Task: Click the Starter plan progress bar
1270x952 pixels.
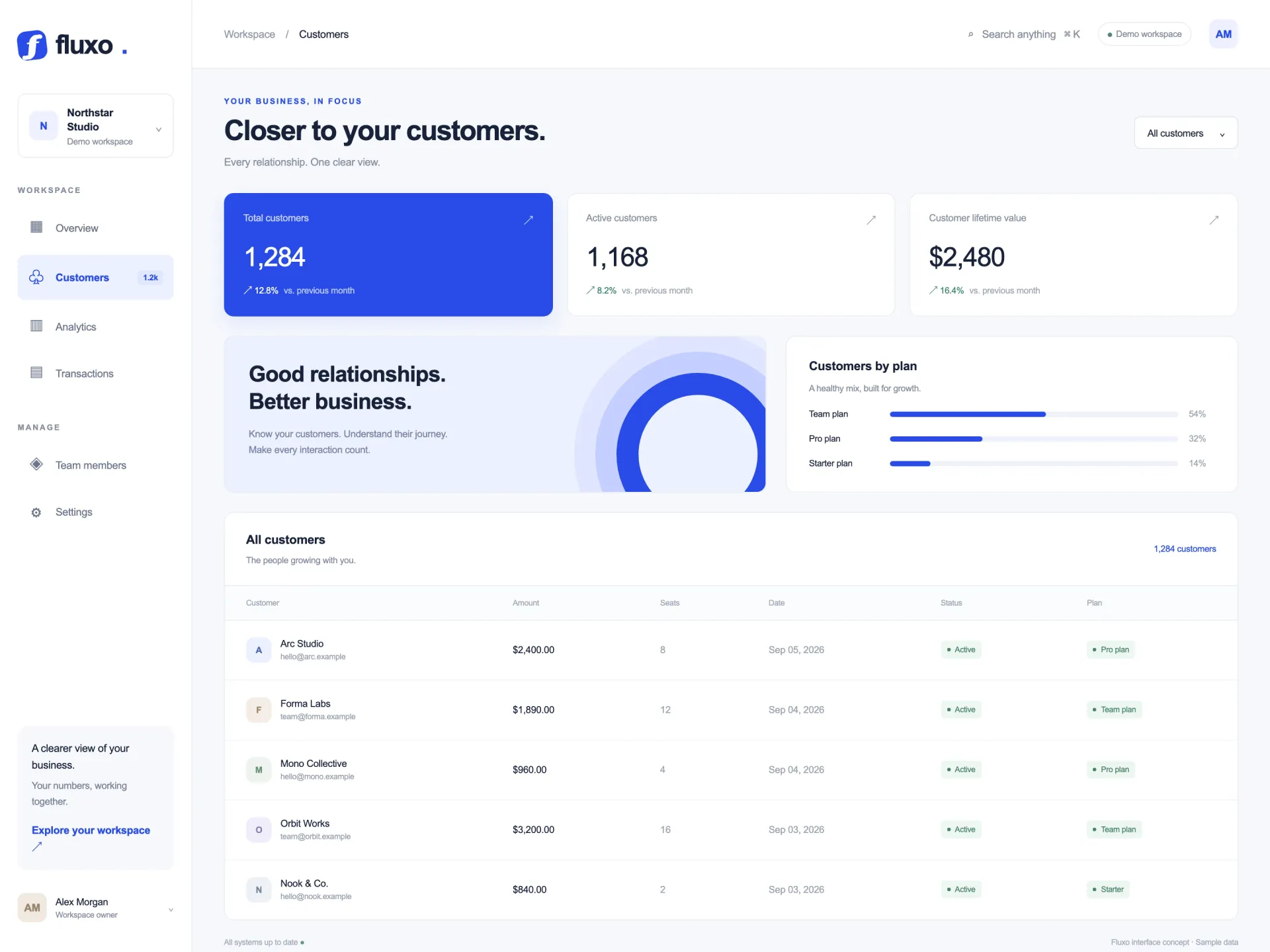Action: tap(1033, 463)
